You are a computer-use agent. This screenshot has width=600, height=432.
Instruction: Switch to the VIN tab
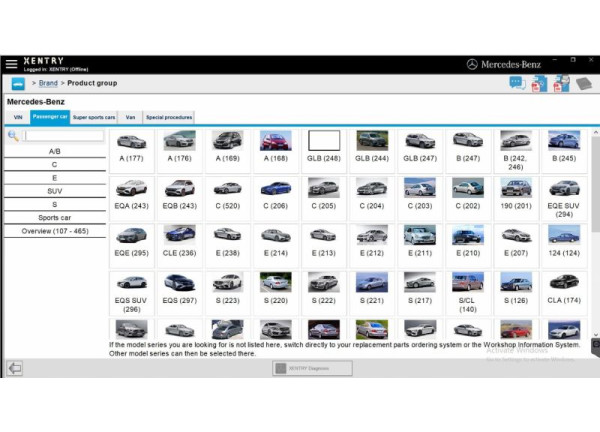[x=18, y=117]
